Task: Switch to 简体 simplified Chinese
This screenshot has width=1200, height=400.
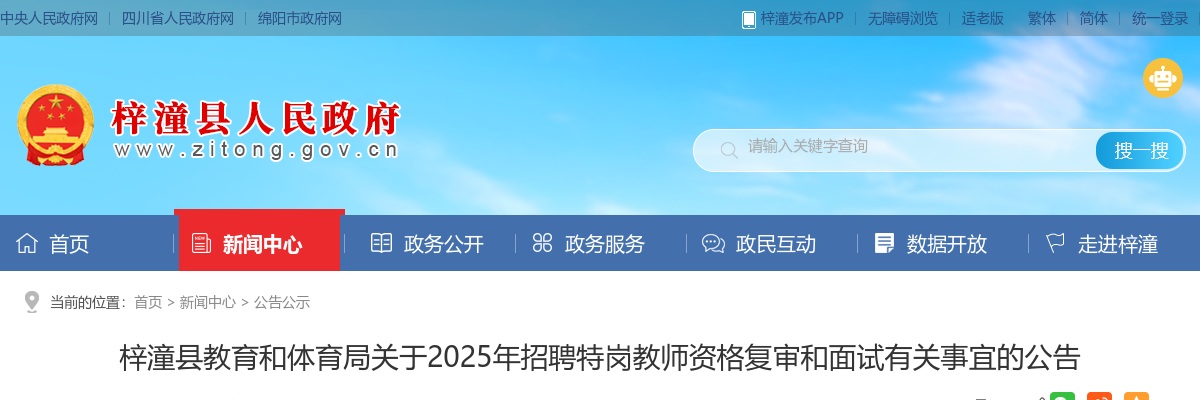Action: point(1094,19)
